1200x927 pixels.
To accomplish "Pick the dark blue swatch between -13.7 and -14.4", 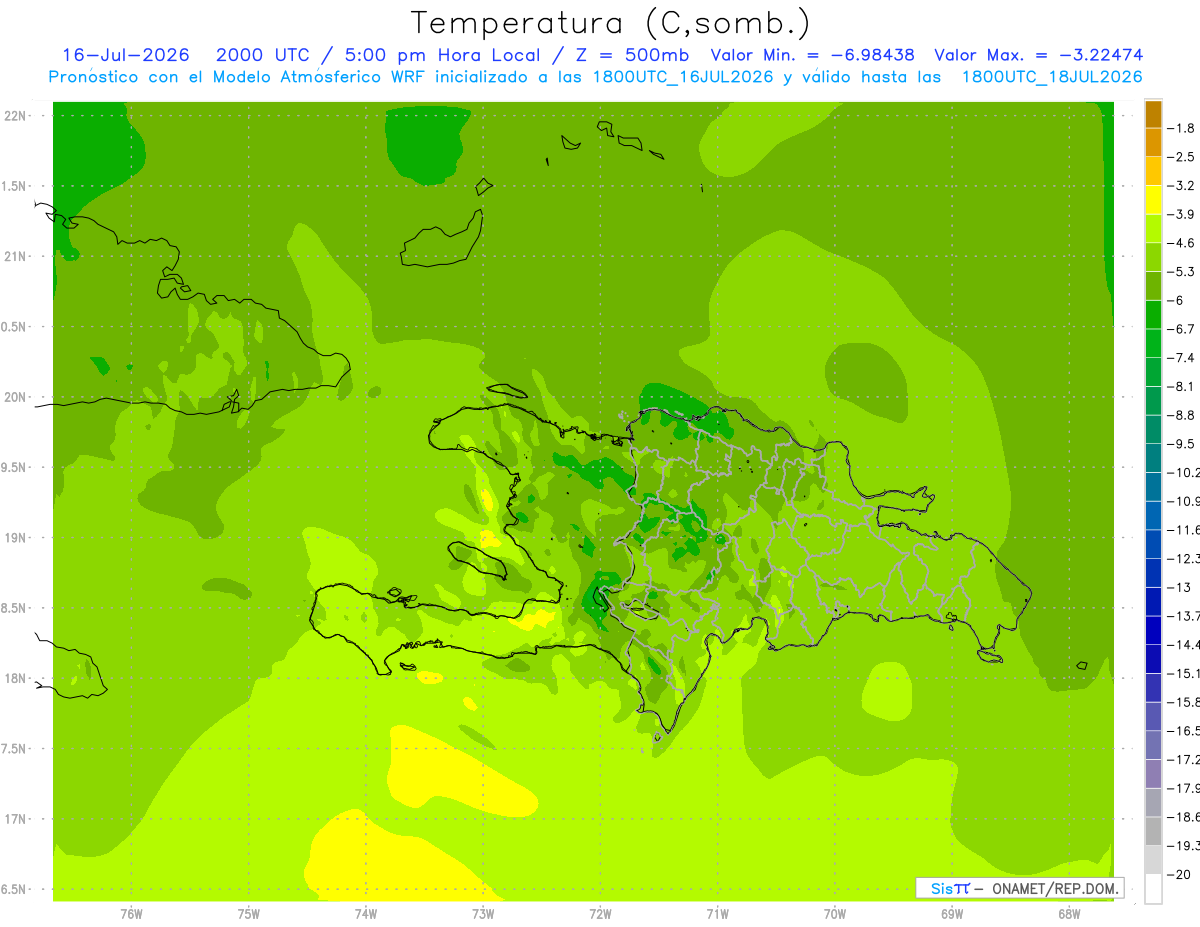I will [x=1153, y=630].
